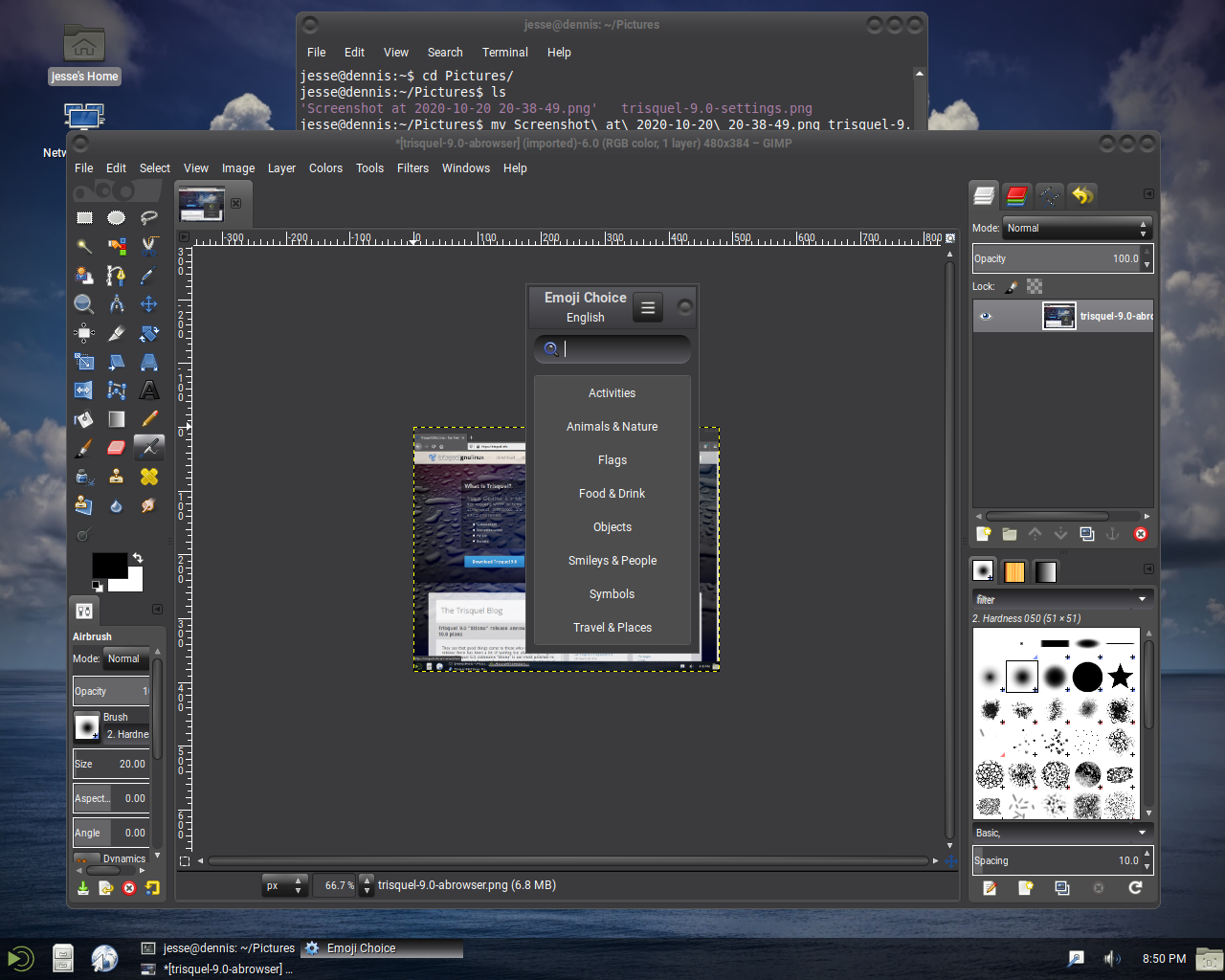Click the Emoji Choice search field
The image size is (1225, 980).
[x=612, y=349]
